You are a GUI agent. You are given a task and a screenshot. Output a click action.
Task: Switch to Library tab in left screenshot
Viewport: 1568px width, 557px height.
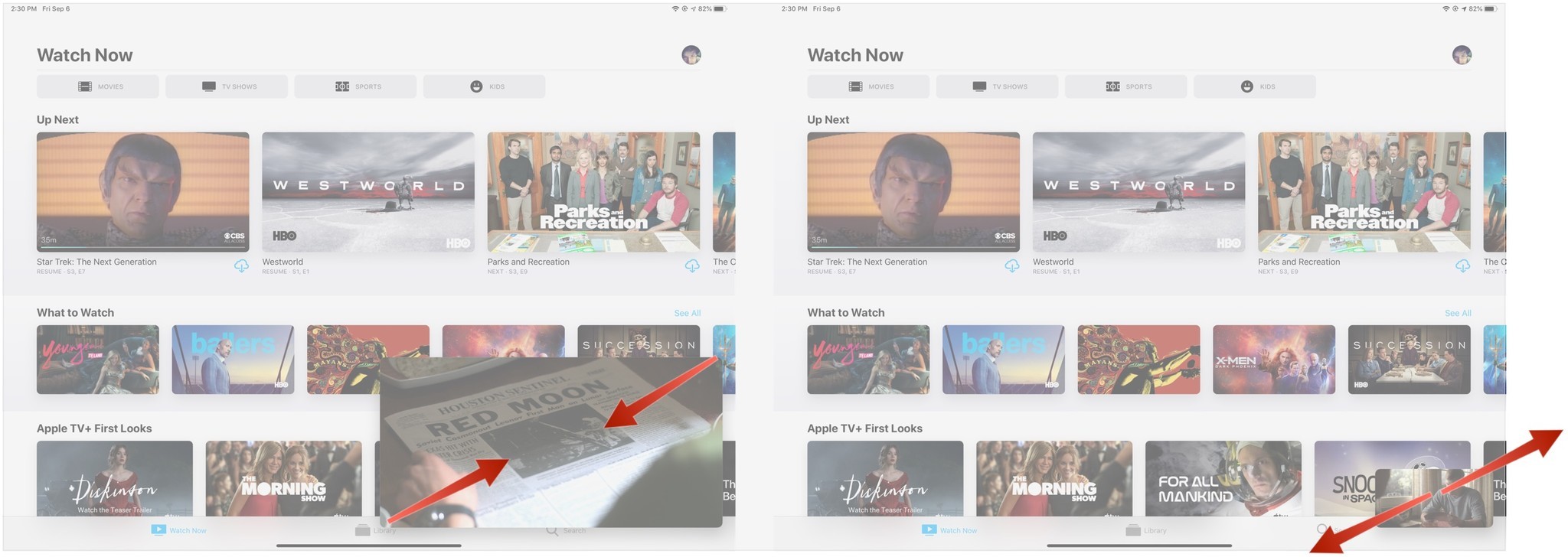click(375, 530)
